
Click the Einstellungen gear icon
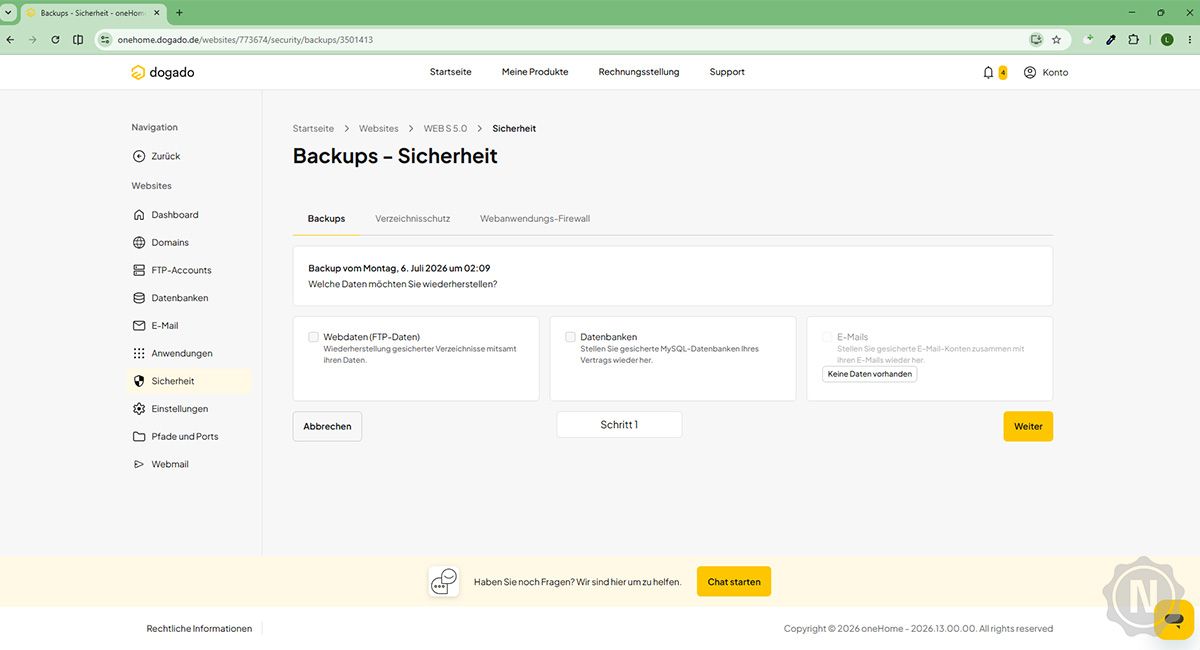139,409
